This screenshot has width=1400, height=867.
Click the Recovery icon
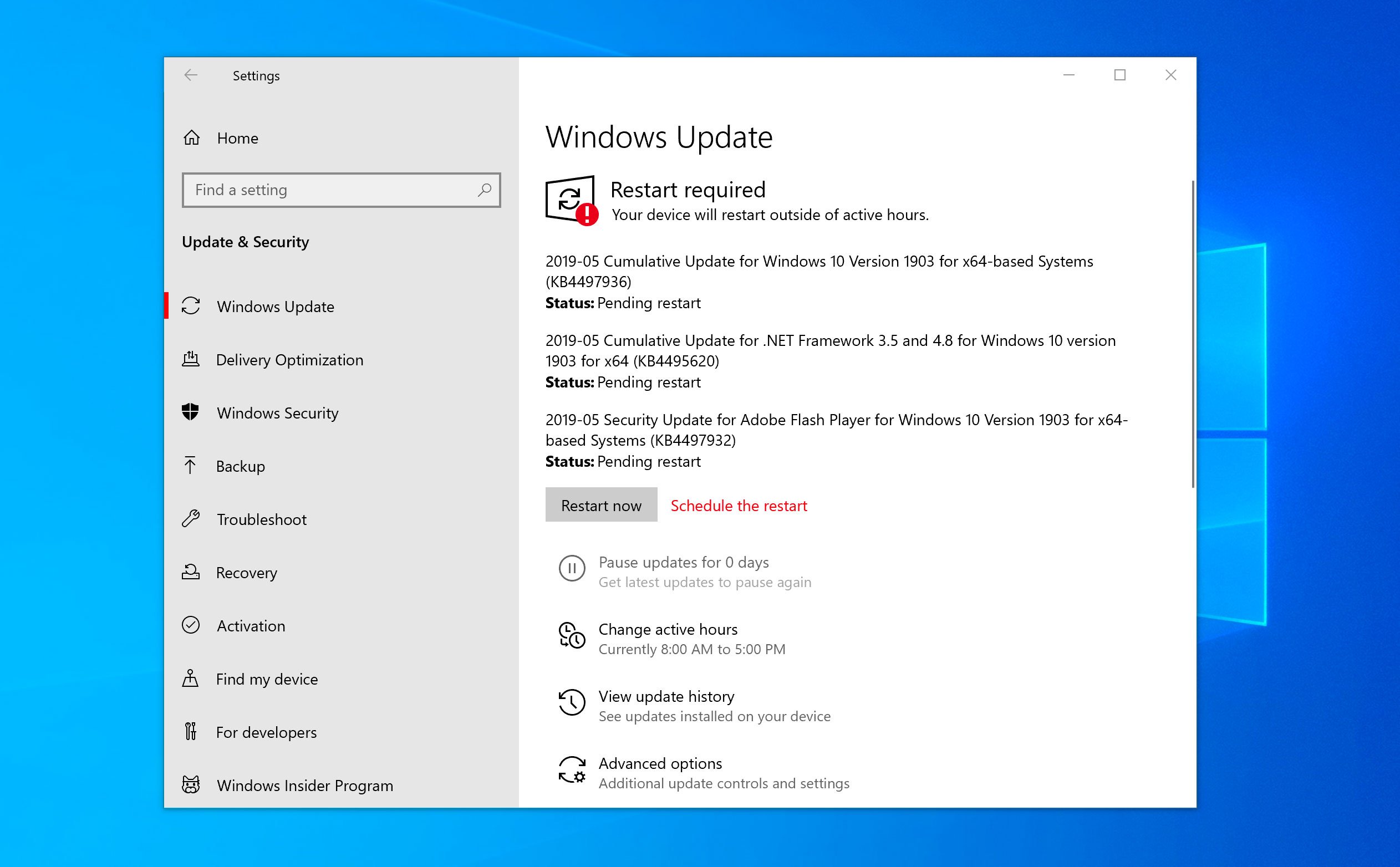pyautogui.click(x=190, y=572)
